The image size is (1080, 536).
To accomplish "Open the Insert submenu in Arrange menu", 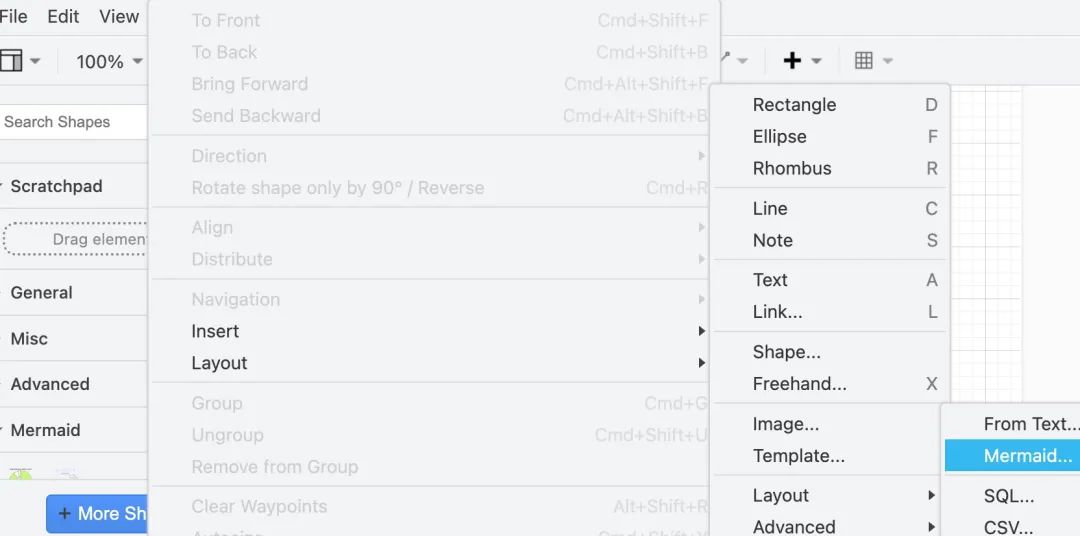I will [215, 331].
